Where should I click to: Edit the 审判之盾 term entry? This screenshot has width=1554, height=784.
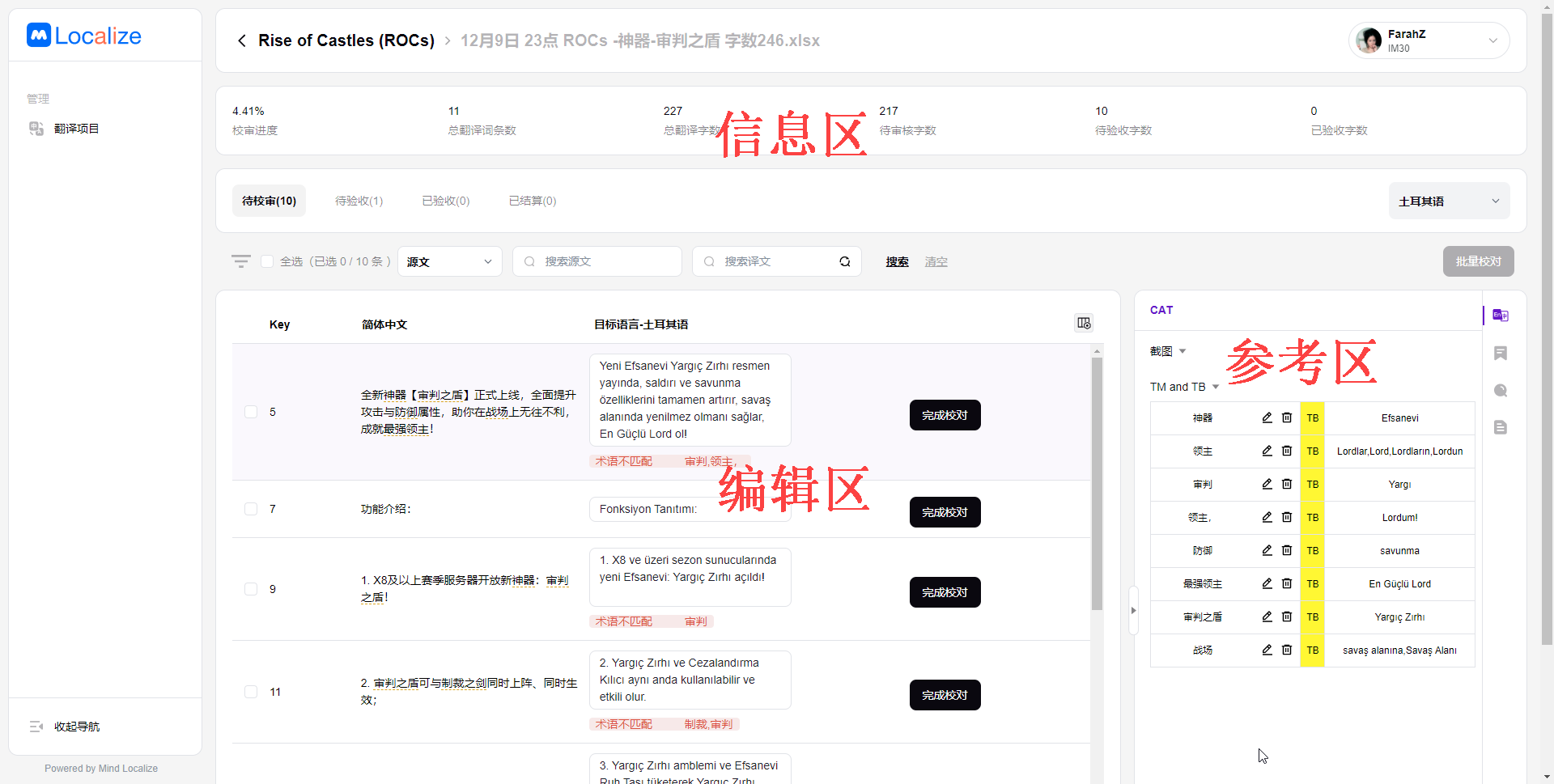1267,617
